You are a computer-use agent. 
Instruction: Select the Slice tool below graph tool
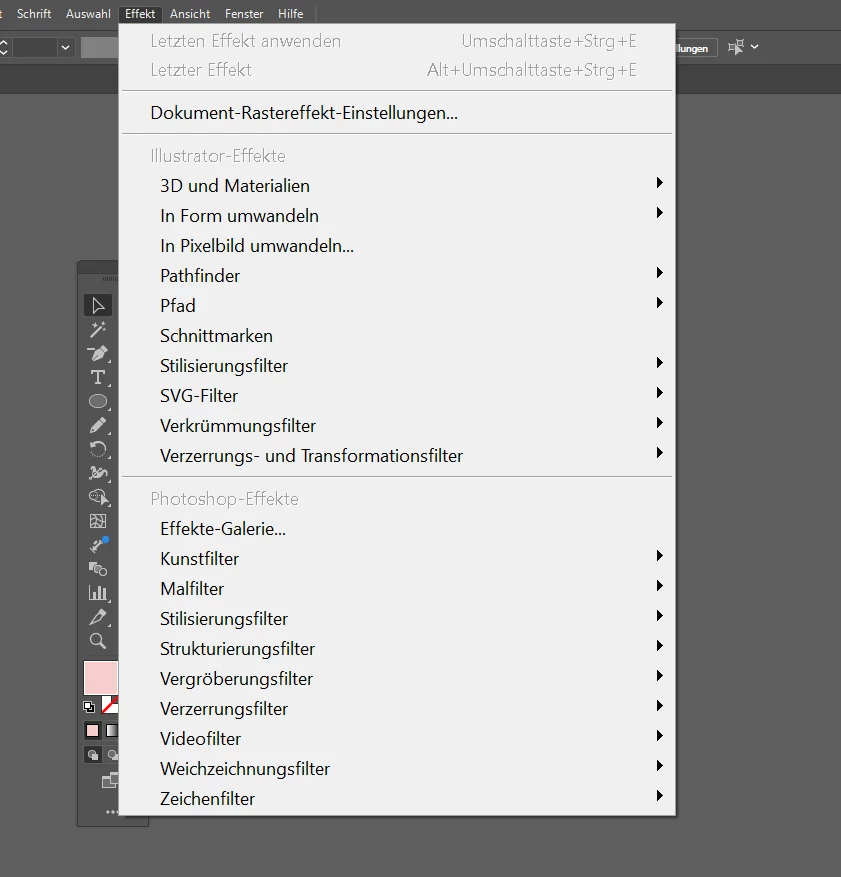tap(98, 617)
